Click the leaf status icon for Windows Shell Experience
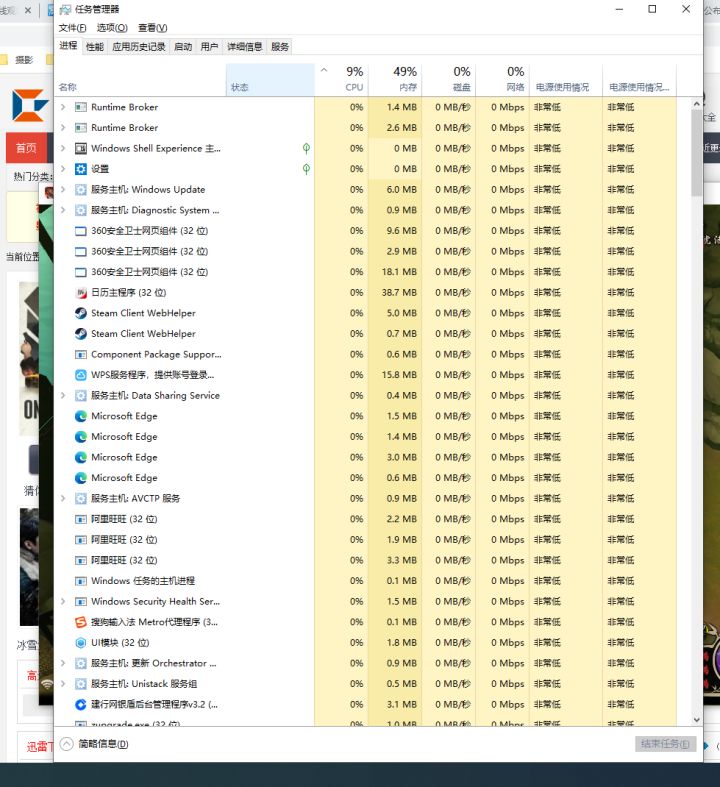 (x=306, y=149)
